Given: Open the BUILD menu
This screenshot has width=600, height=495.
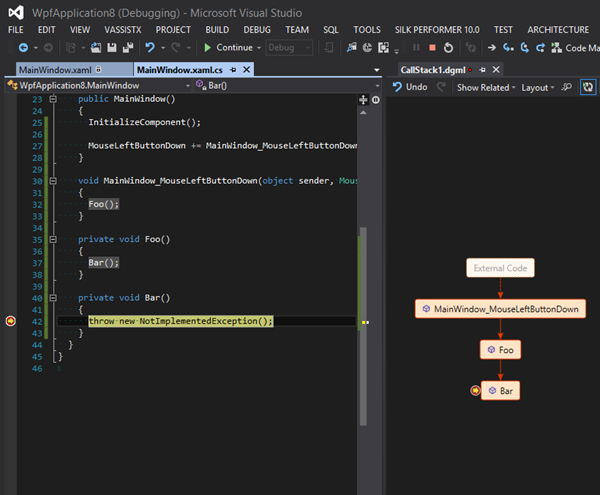Looking at the screenshot, I should pyautogui.click(x=217, y=30).
